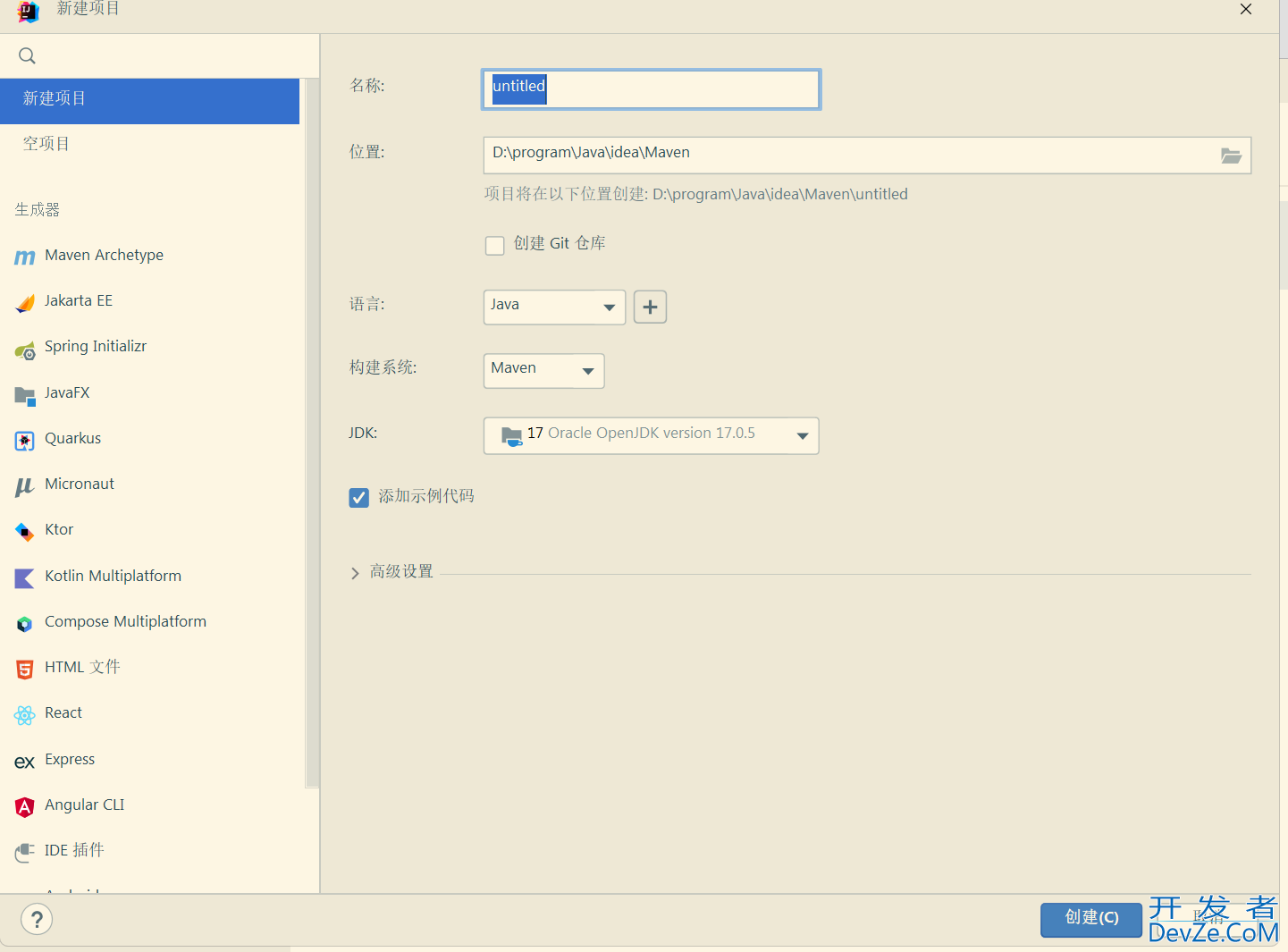Click the JavaFX folder icon
The width and height of the screenshot is (1288, 952).
(x=25, y=395)
